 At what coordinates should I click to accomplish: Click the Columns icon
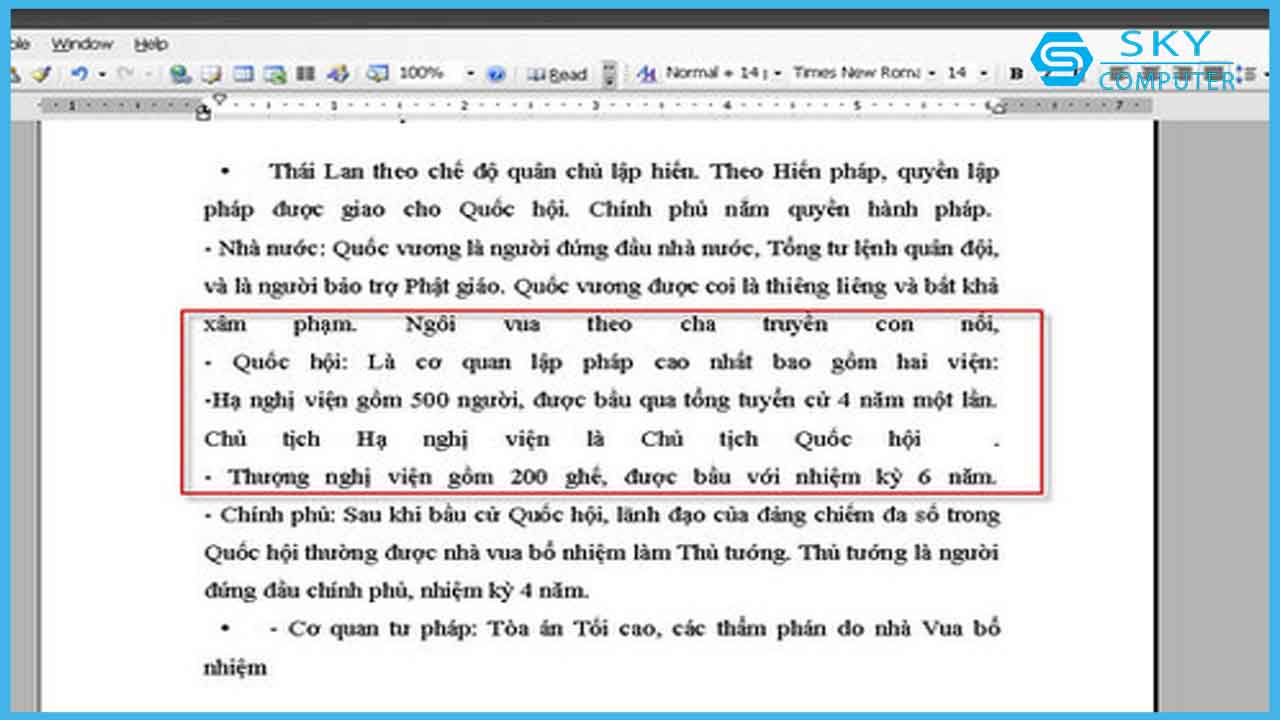coord(306,74)
